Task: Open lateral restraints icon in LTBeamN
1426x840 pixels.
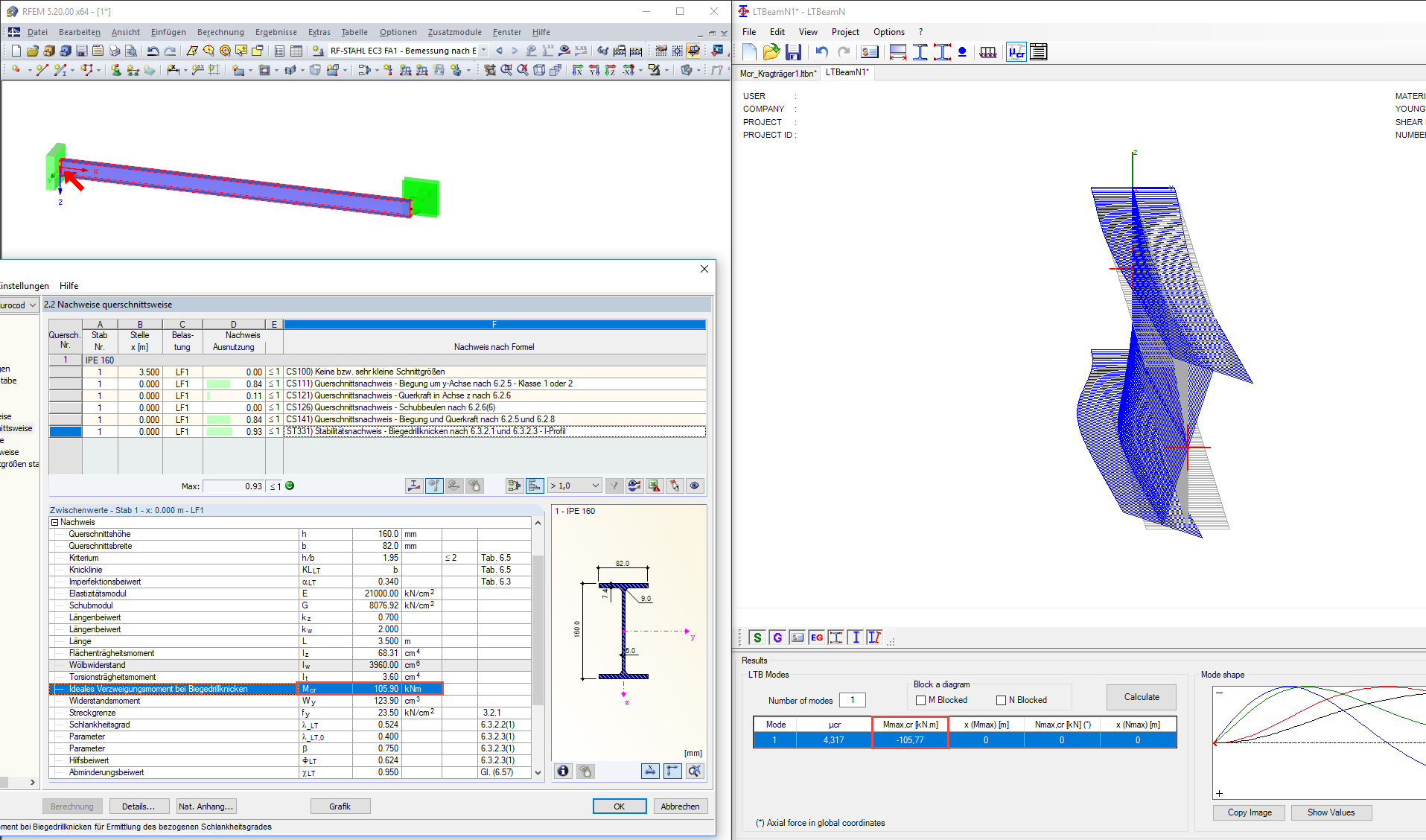Action: click(942, 52)
